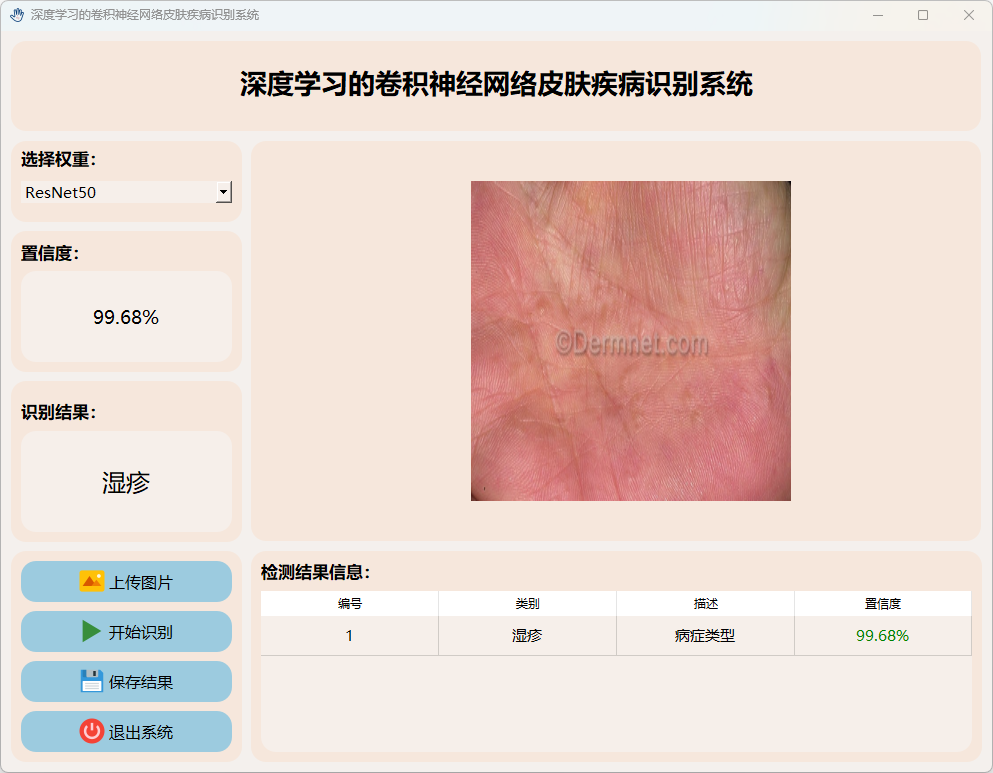993x773 pixels.
Task: Click the 99.68% confidence display box
Action: 127,317
